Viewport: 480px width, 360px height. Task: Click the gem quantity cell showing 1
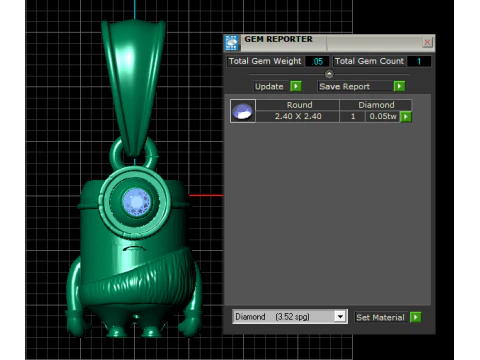coord(353,116)
